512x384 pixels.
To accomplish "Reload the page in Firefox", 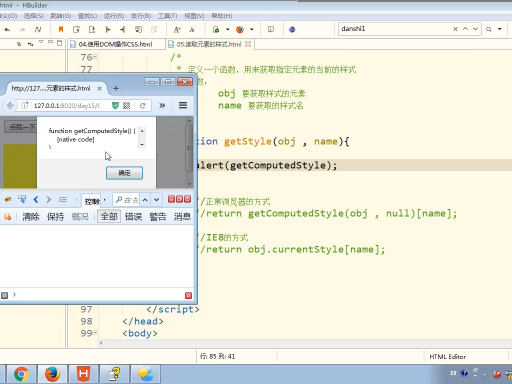I will tap(143, 106).
